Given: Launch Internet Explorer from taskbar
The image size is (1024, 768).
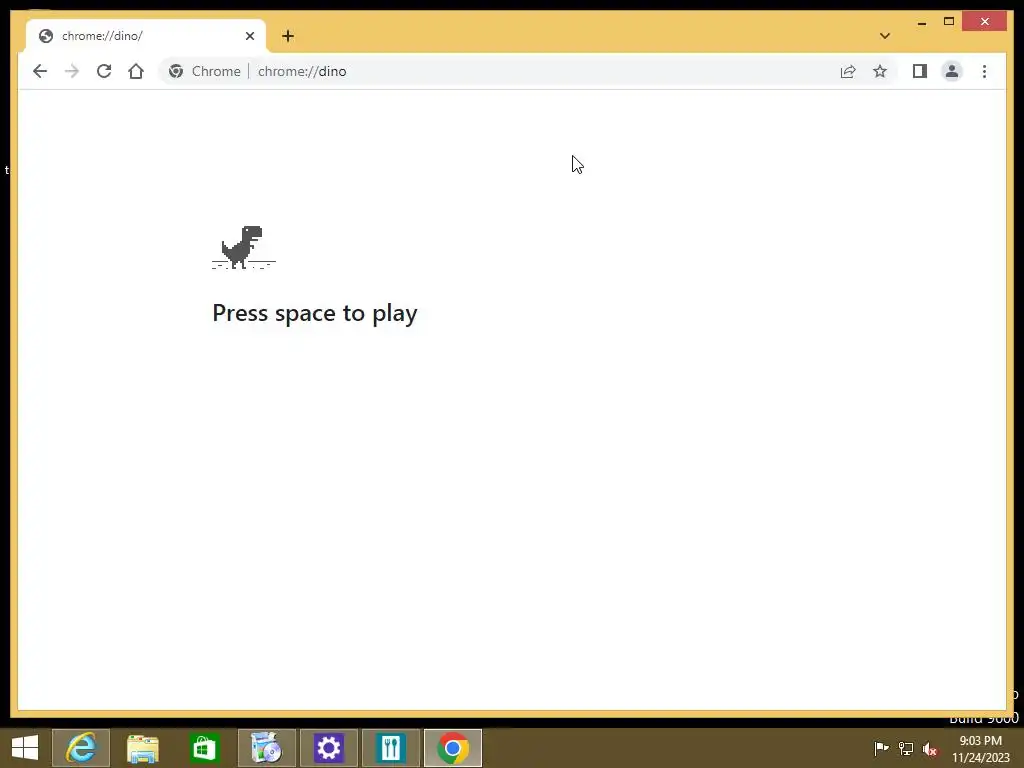Looking at the screenshot, I should pyautogui.click(x=81, y=748).
